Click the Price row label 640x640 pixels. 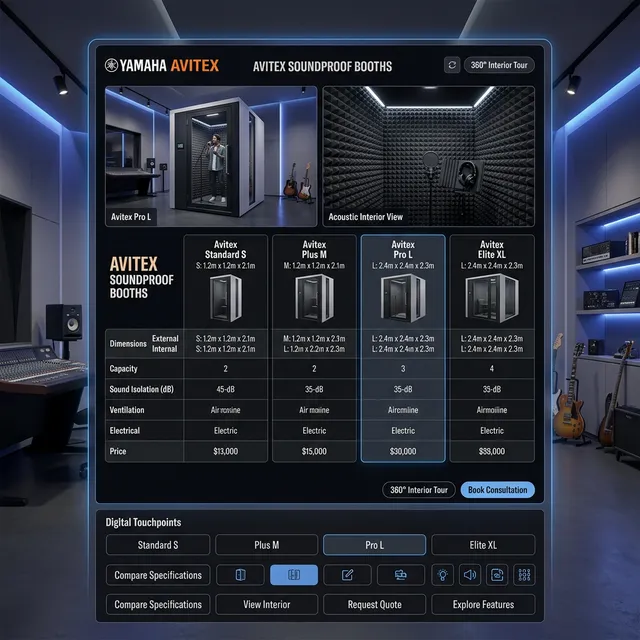pos(118,451)
